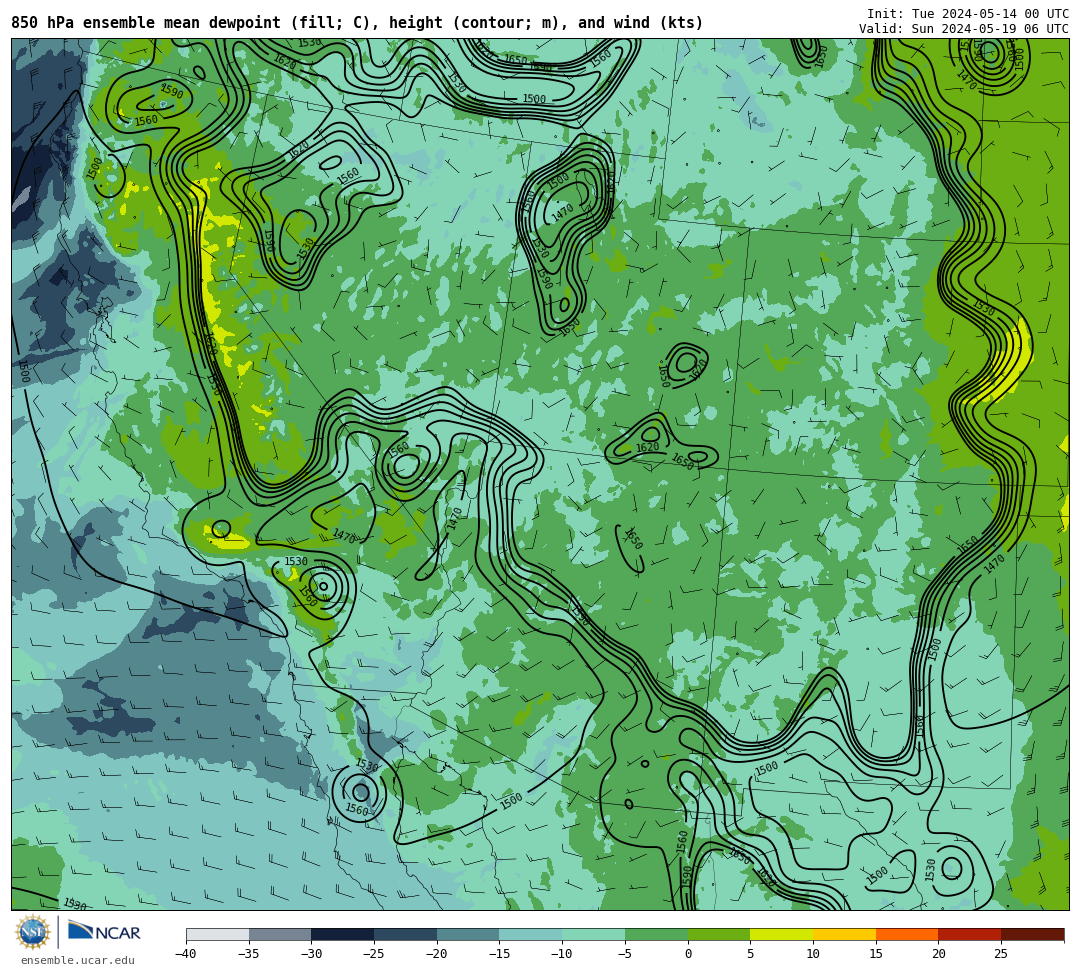This screenshot has width=1080, height=973.
Task: Click the Init time text
Action: [968, 14]
